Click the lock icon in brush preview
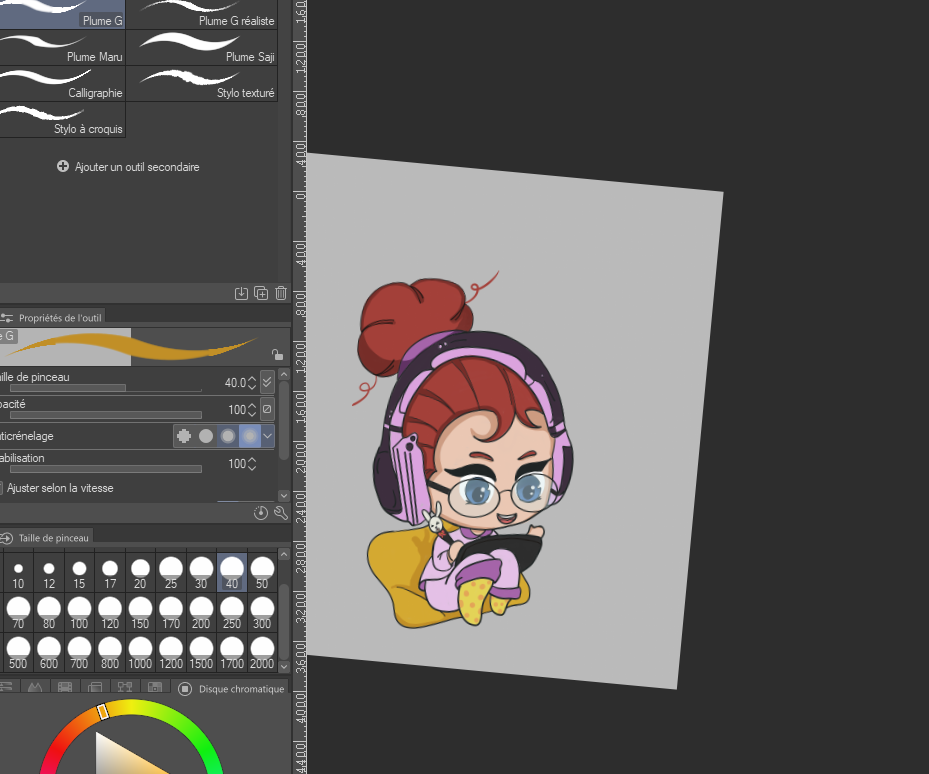This screenshot has width=929, height=774. tap(277, 354)
